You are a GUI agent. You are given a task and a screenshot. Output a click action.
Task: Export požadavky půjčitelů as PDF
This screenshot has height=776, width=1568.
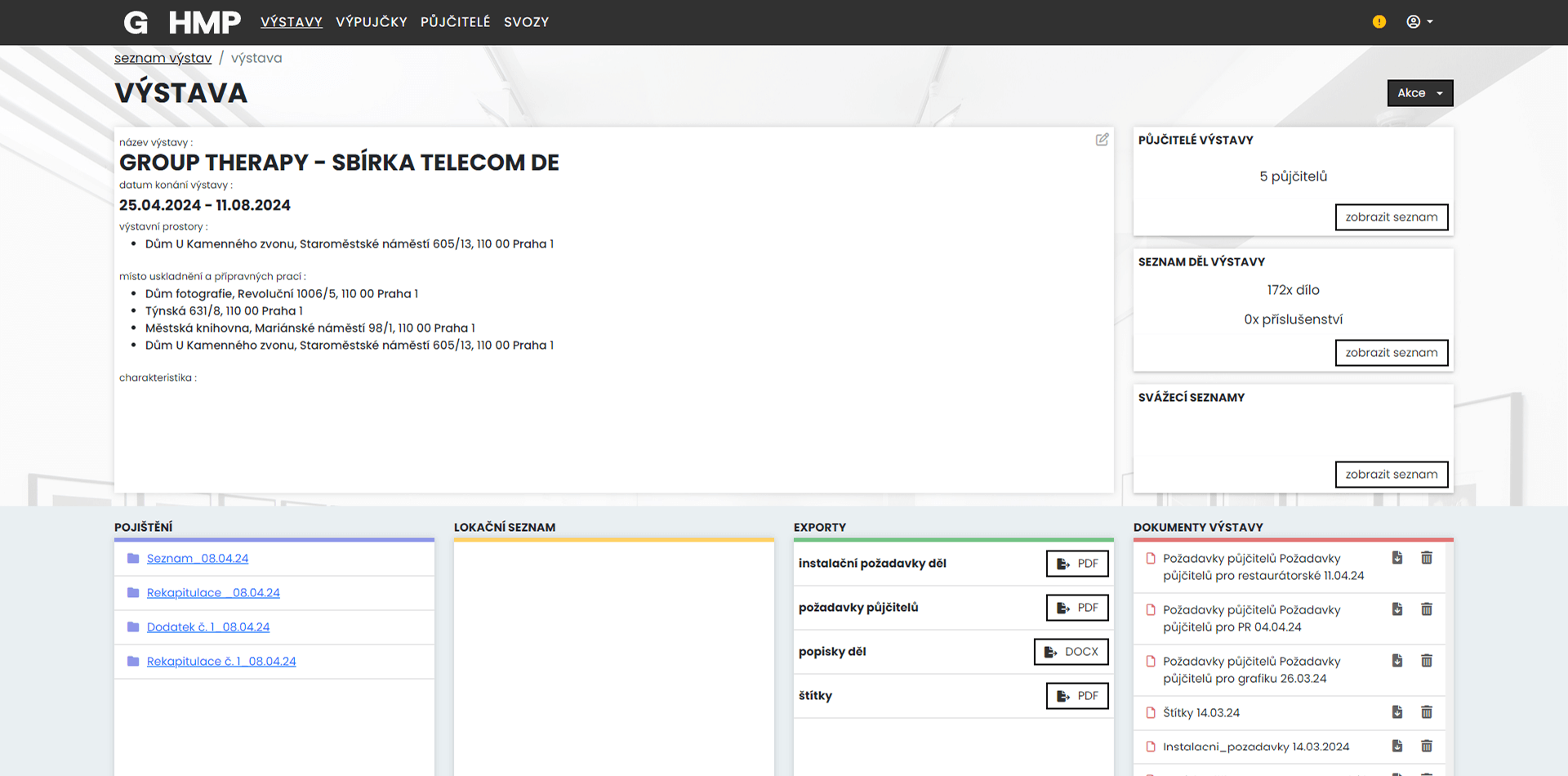pos(1076,608)
